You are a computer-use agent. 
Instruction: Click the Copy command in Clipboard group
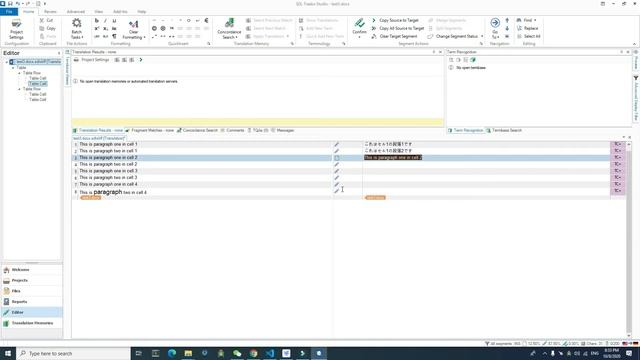[47, 28]
